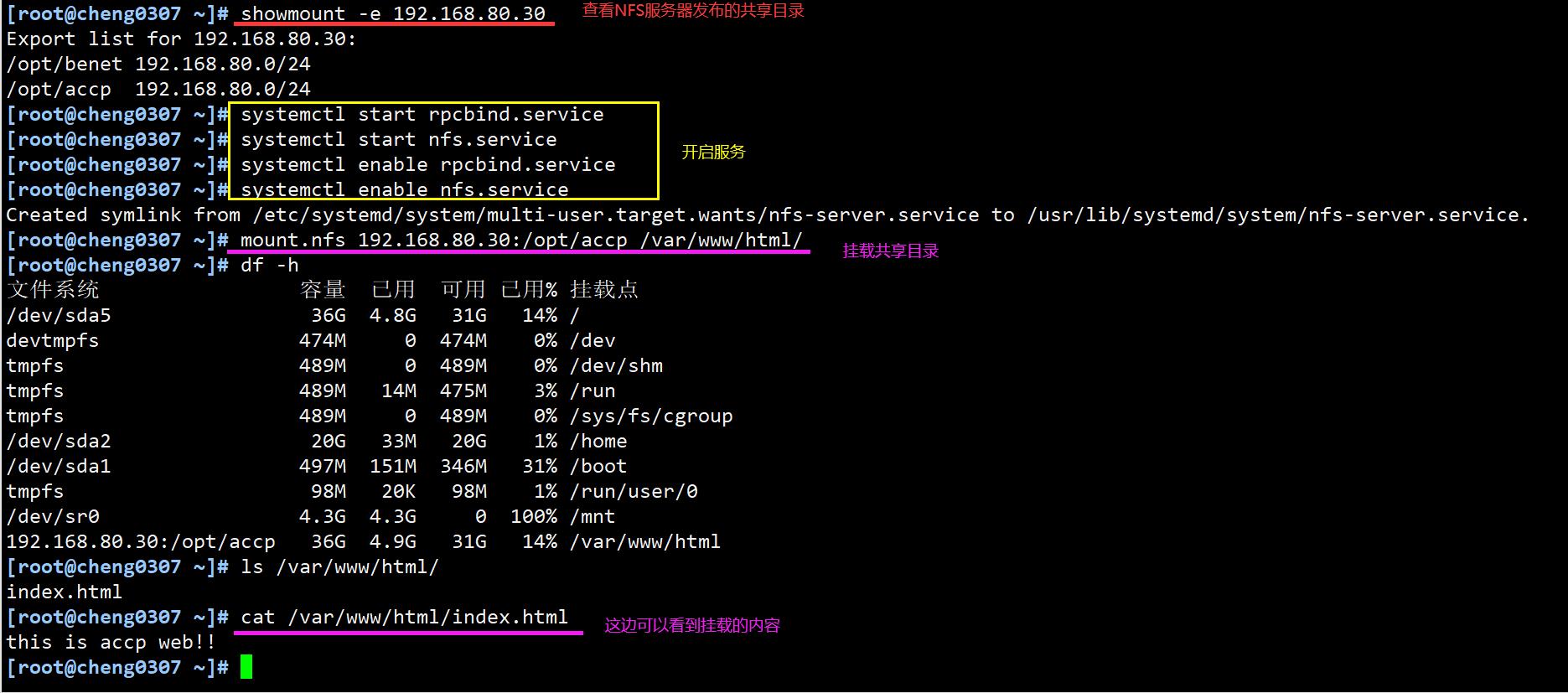Click the 'index.html' listing output

(65, 592)
